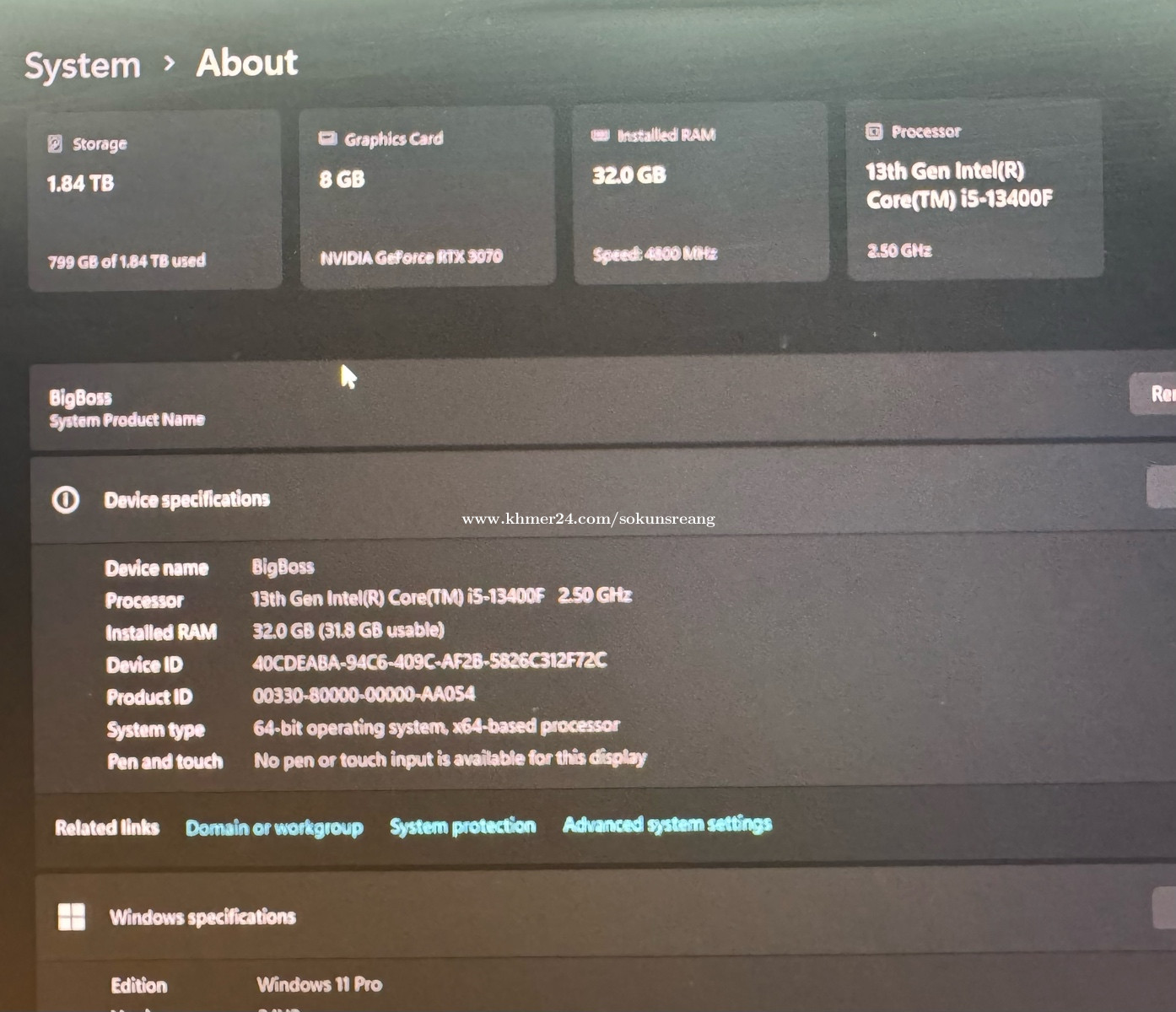Select the 32.0 GB (31.8 GB usable) value

[x=348, y=630]
